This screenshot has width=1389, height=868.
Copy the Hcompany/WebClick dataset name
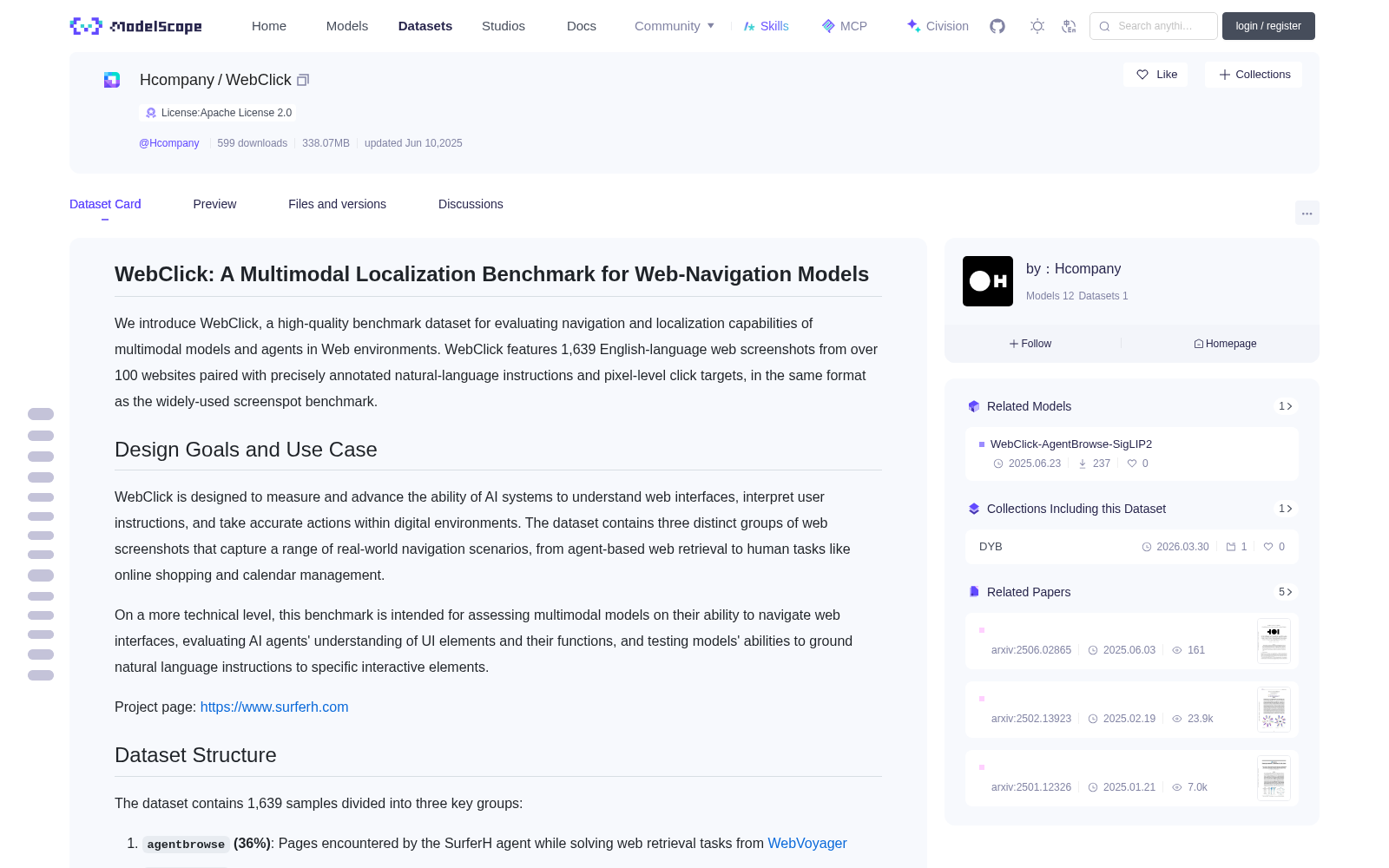(x=303, y=80)
